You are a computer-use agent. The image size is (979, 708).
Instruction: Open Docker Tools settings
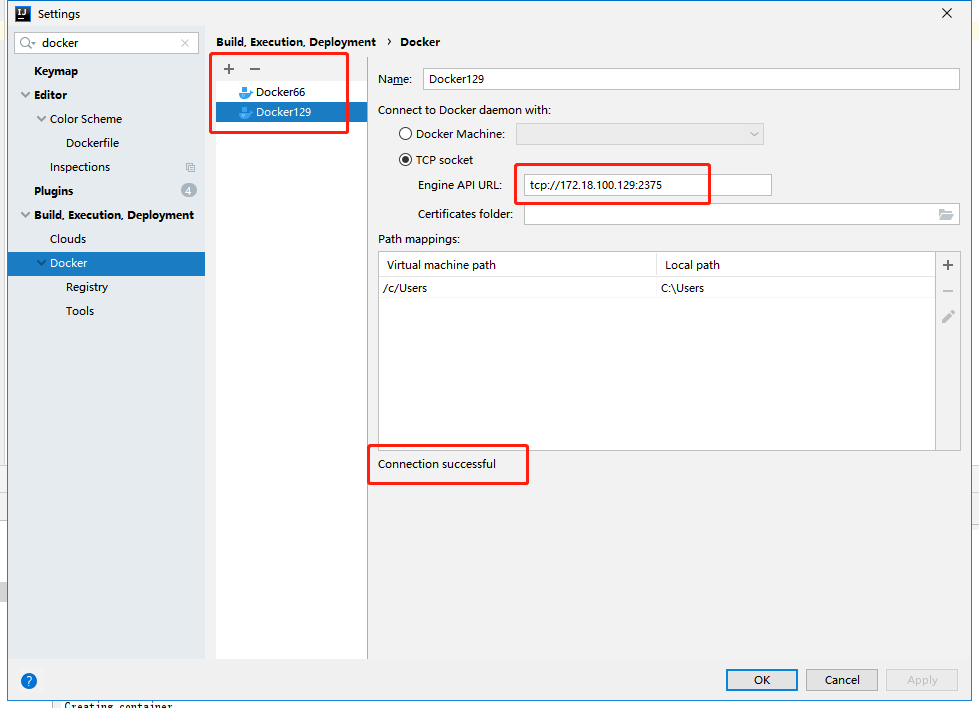click(x=80, y=311)
